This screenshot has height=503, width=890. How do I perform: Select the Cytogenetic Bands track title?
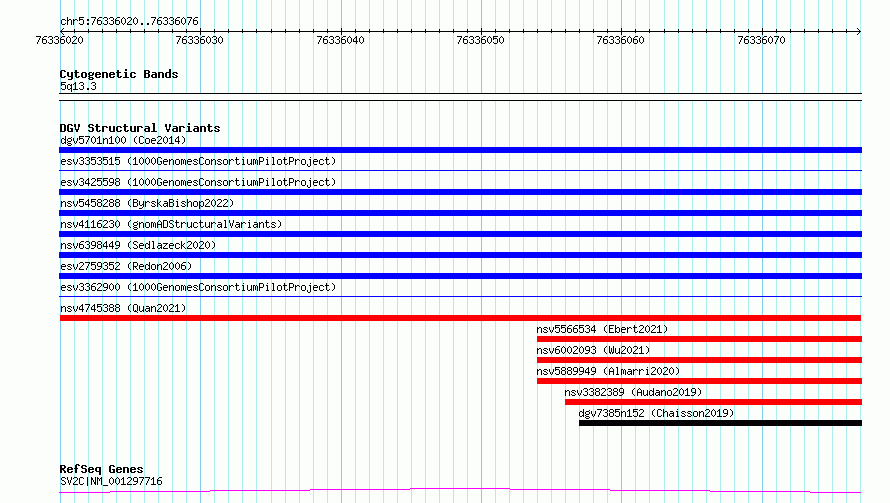[119, 74]
